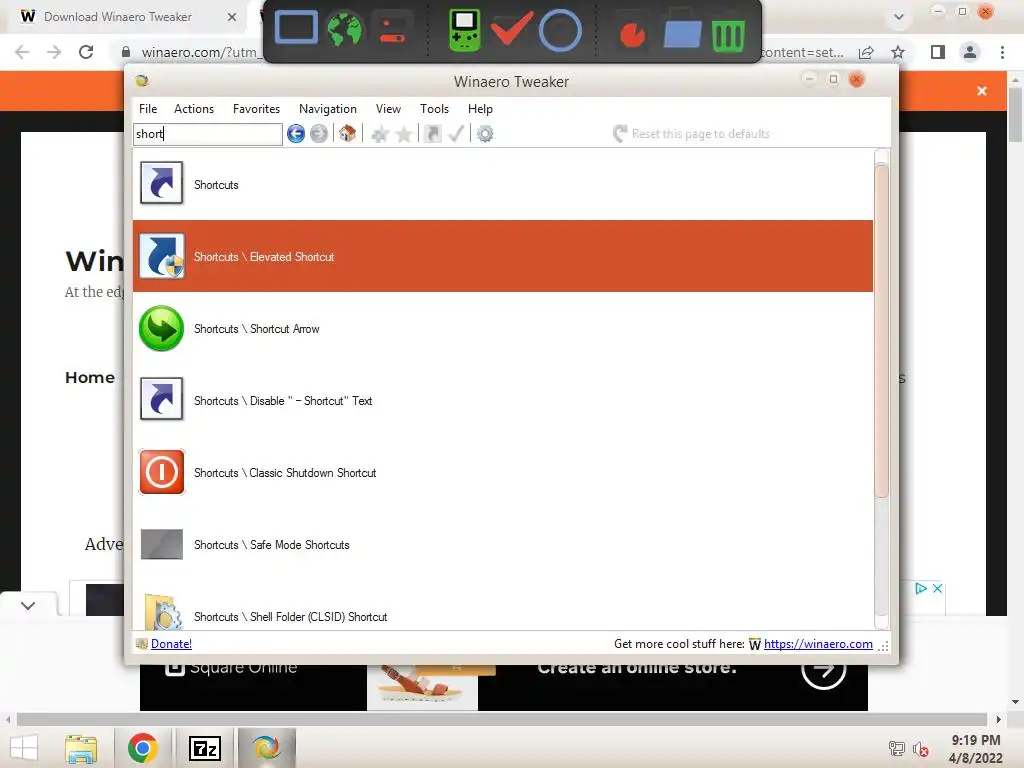Open the Help menu
Image resolution: width=1024 pixels, height=768 pixels.
tap(480, 109)
